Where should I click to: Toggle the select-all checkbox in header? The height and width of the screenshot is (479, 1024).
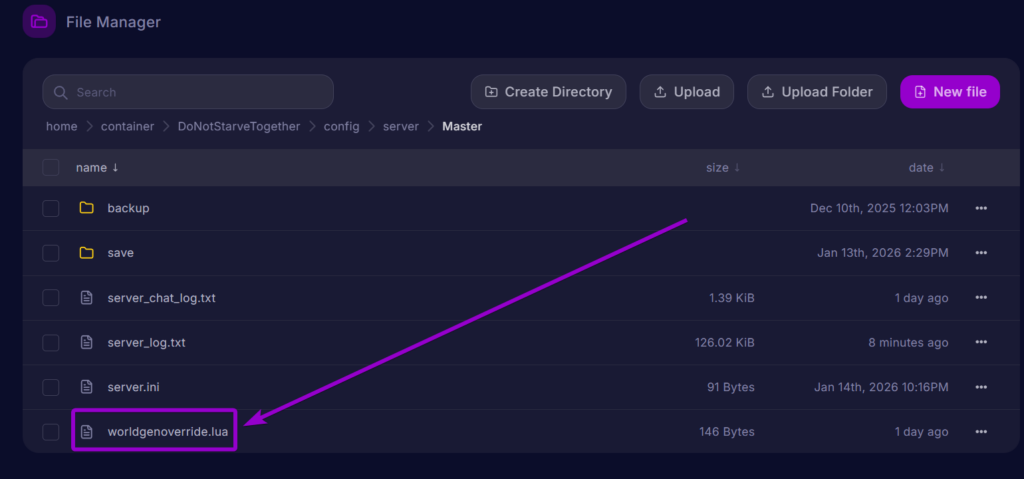pos(51,168)
